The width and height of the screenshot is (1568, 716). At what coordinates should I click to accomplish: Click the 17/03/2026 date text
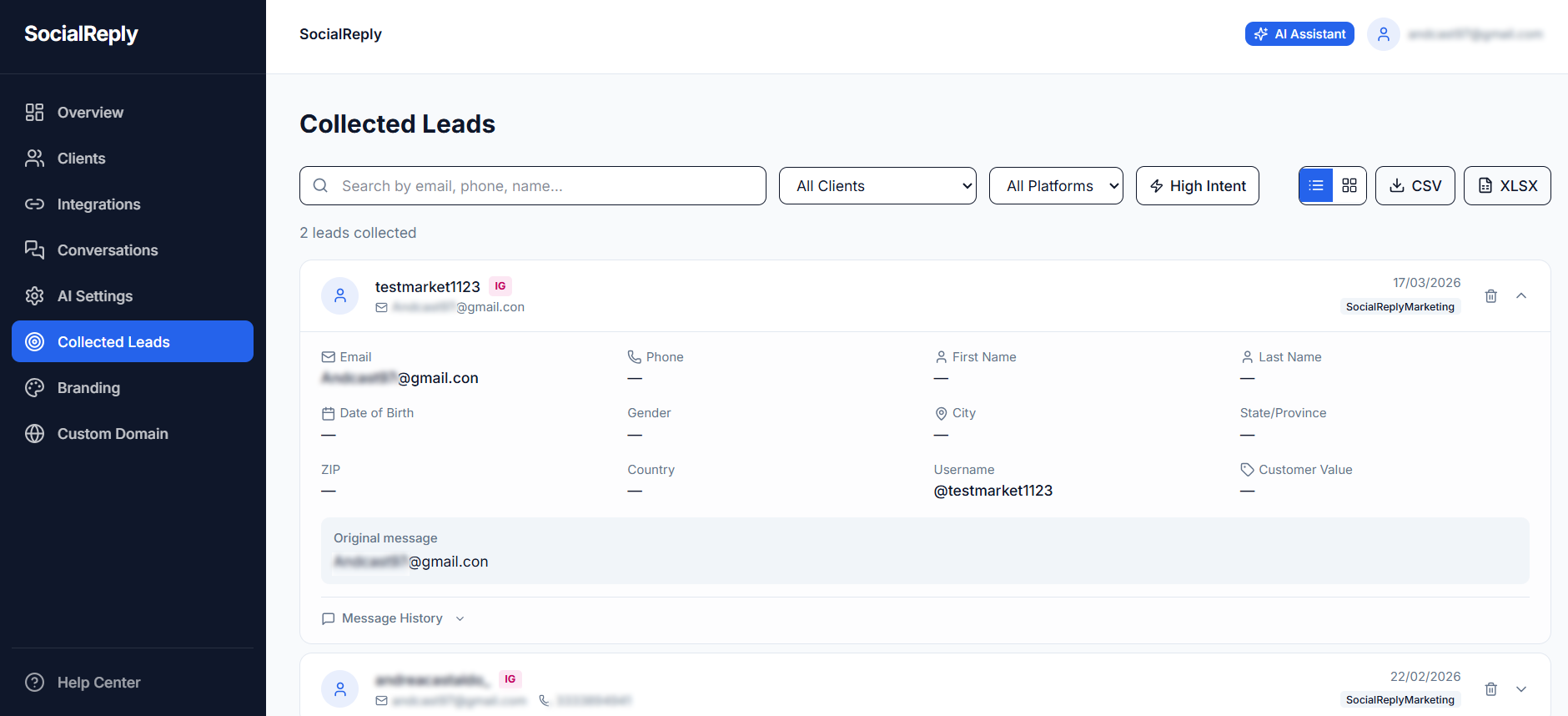click(x=1427, y=283)
